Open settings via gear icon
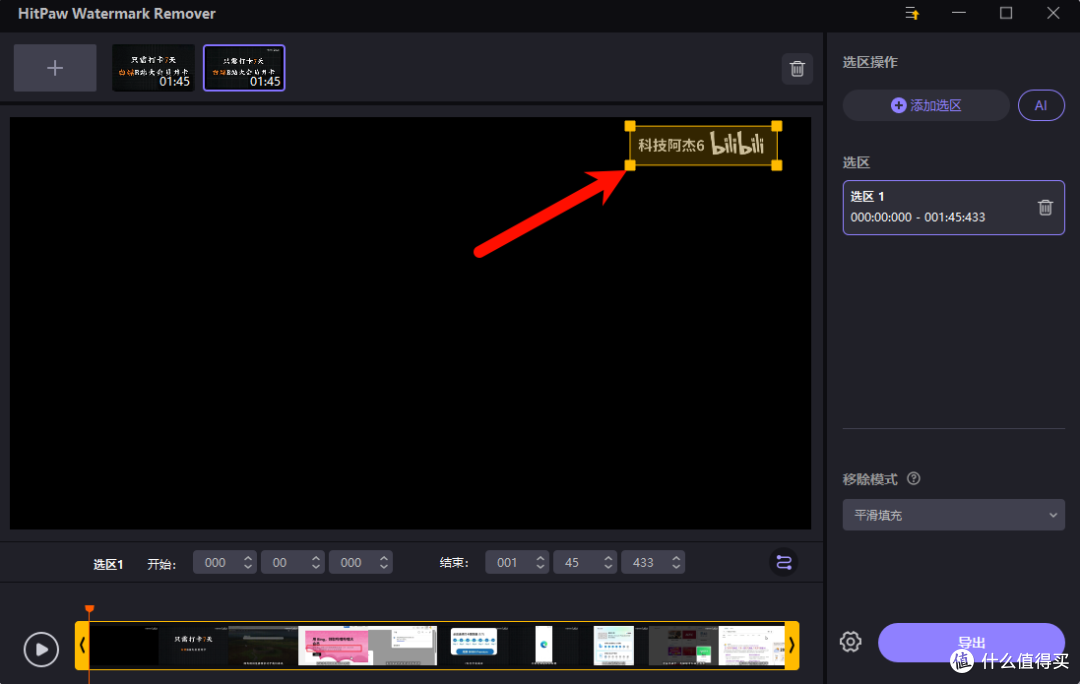Screen dimensions: 1080x684 [851, 642]
